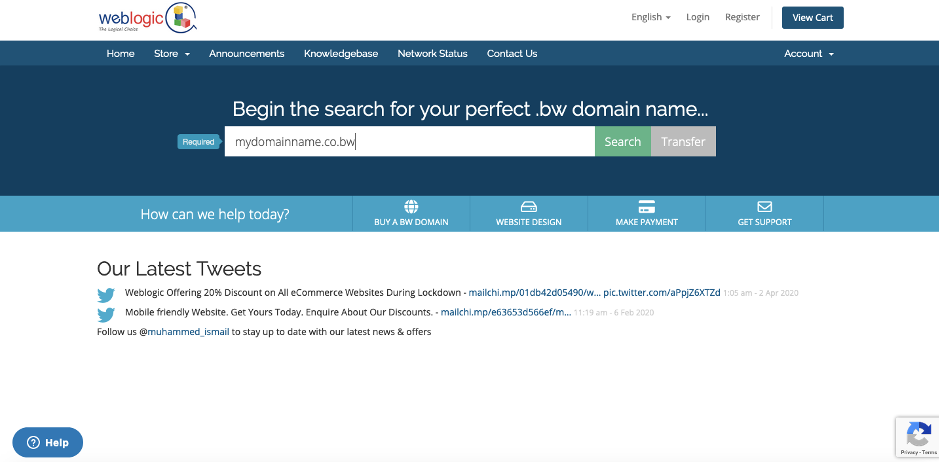Click the '1:05 am - 2 Apr 2020' timestamp
Screen dimensions: 939x462
(761, 294)
